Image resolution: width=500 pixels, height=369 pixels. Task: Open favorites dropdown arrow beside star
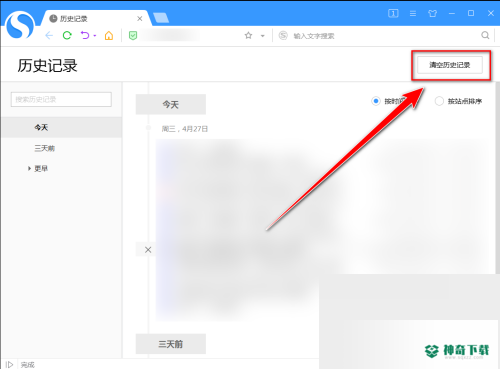coord(263,36)
